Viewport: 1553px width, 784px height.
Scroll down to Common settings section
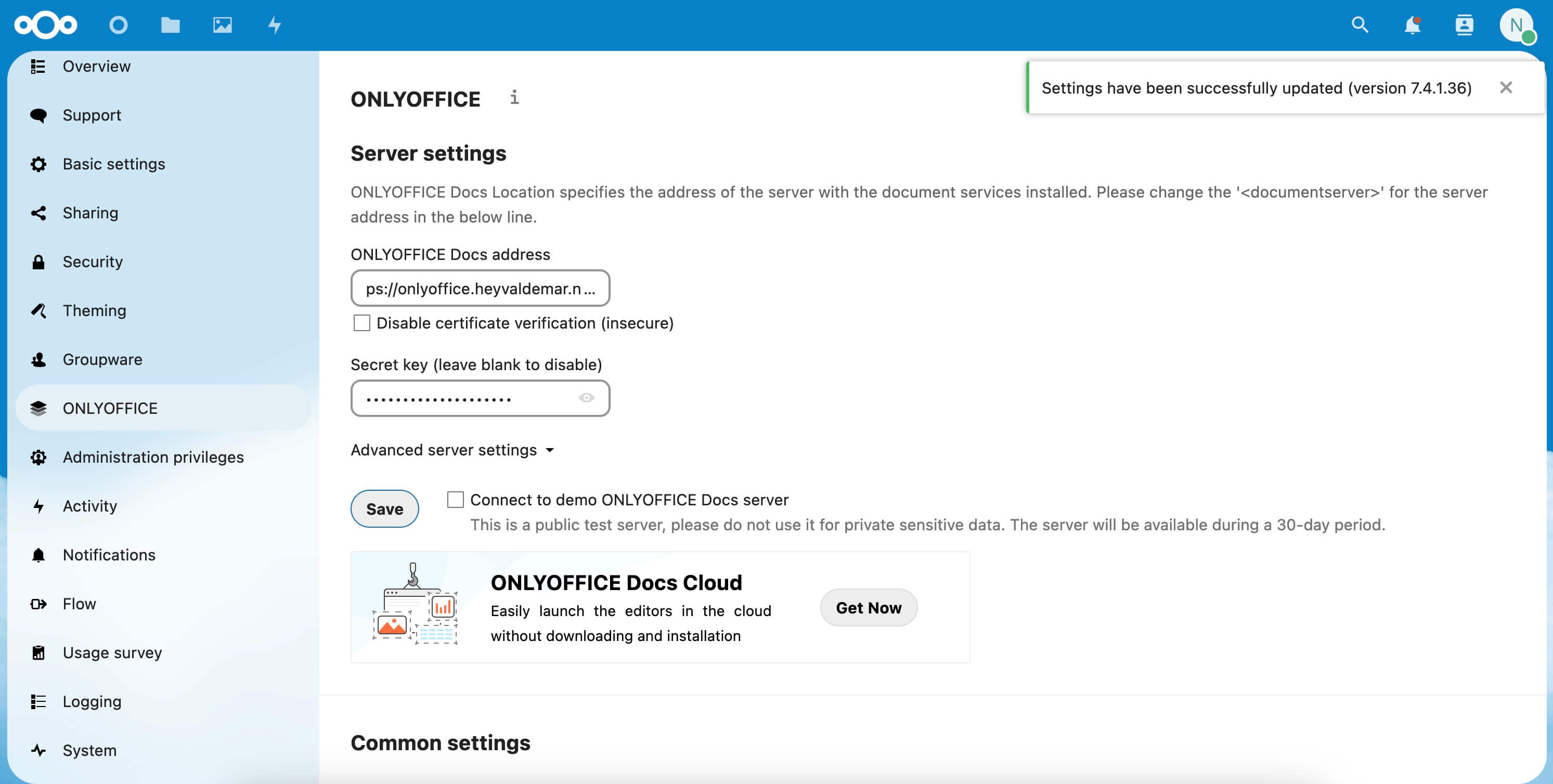(440, 741)
